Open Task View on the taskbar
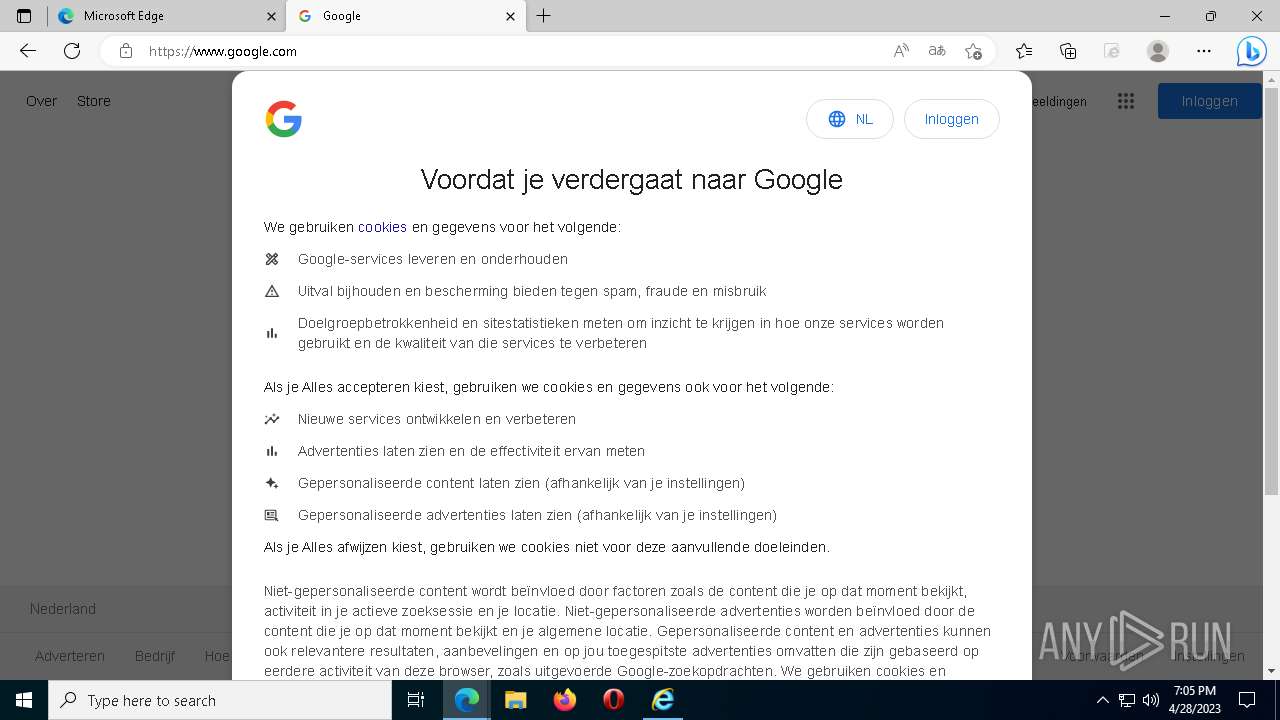The height and width of the screenshot is (720, 1280). pyautogui.click(x=416, y=700)
